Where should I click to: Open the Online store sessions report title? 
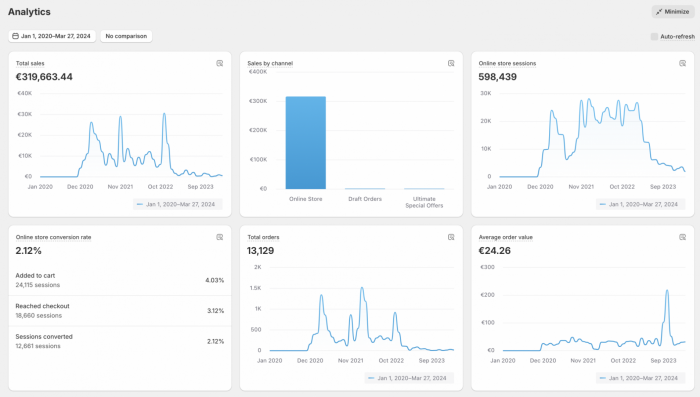point(507,63)
